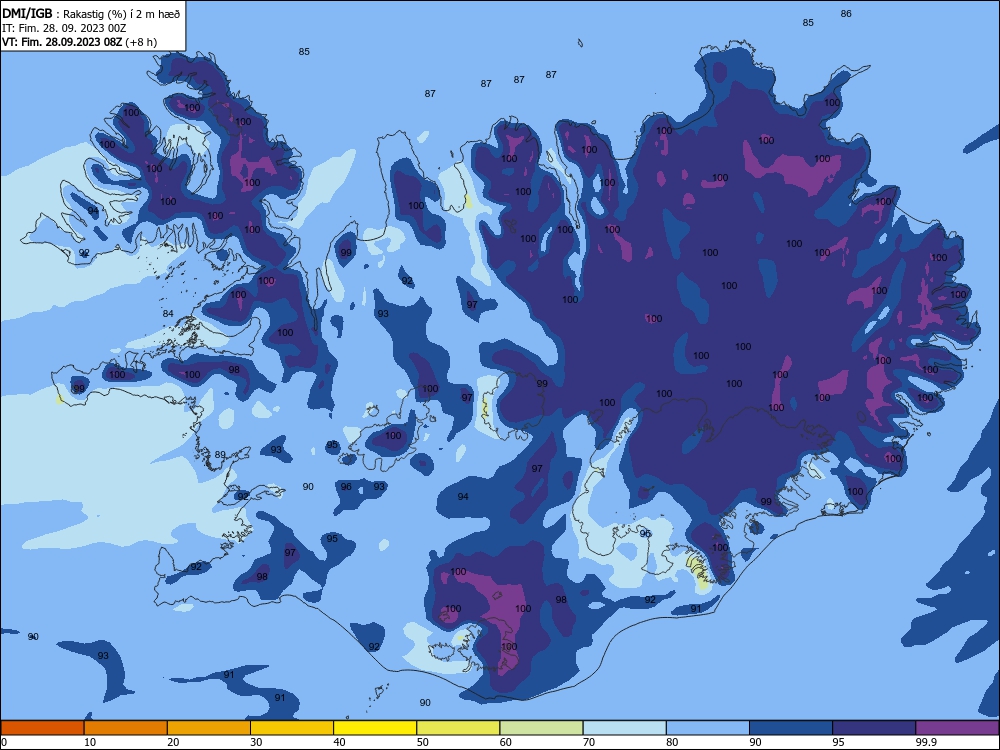Click the legend tick label '10'
The height and width of the screenshot is (750, 1000).
[90, 742]
